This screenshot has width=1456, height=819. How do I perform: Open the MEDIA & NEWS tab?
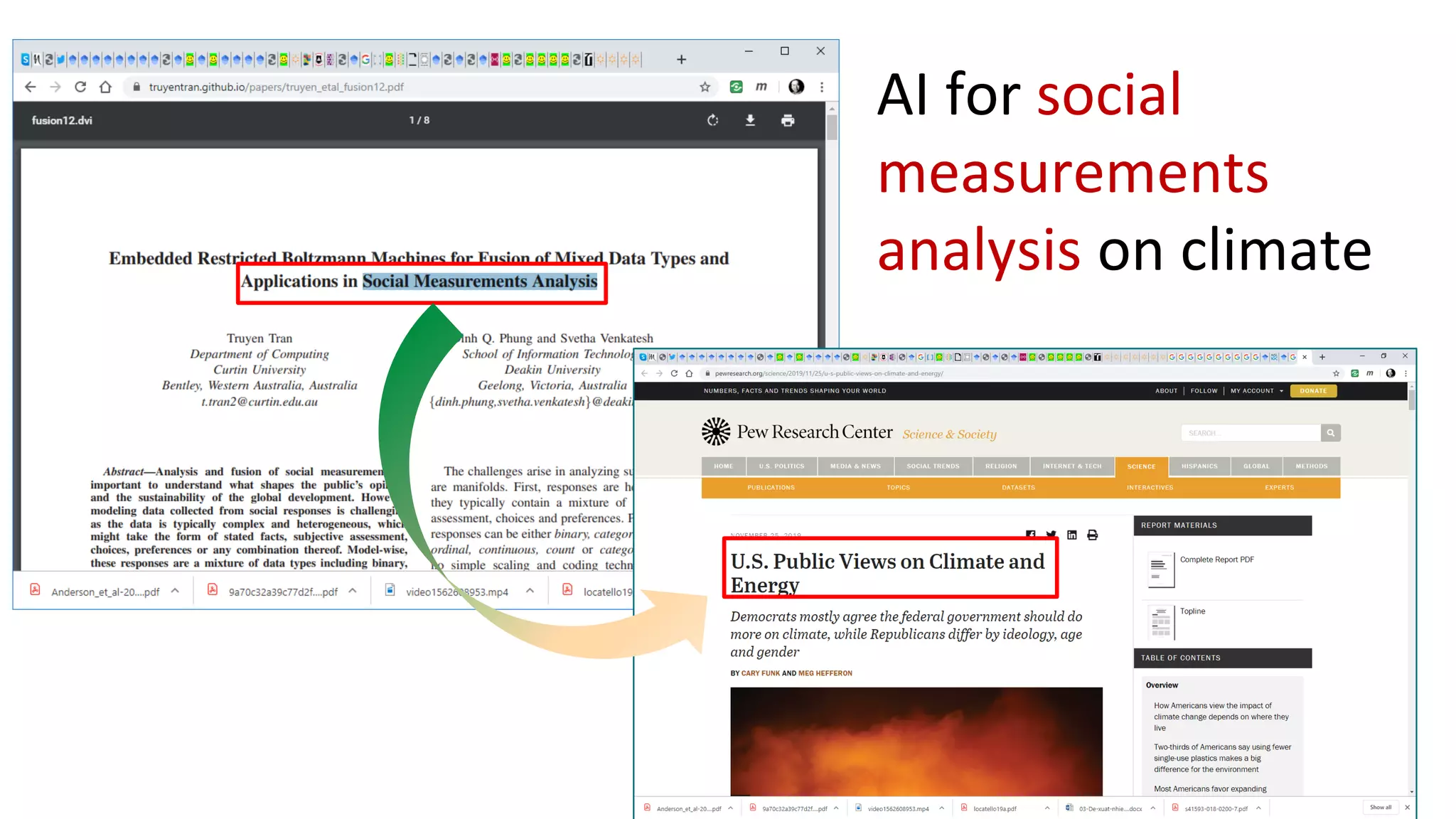(x=855, y=466)
